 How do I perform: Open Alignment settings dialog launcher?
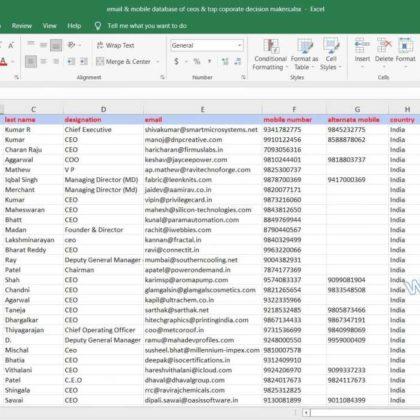(x=162, y=77)
